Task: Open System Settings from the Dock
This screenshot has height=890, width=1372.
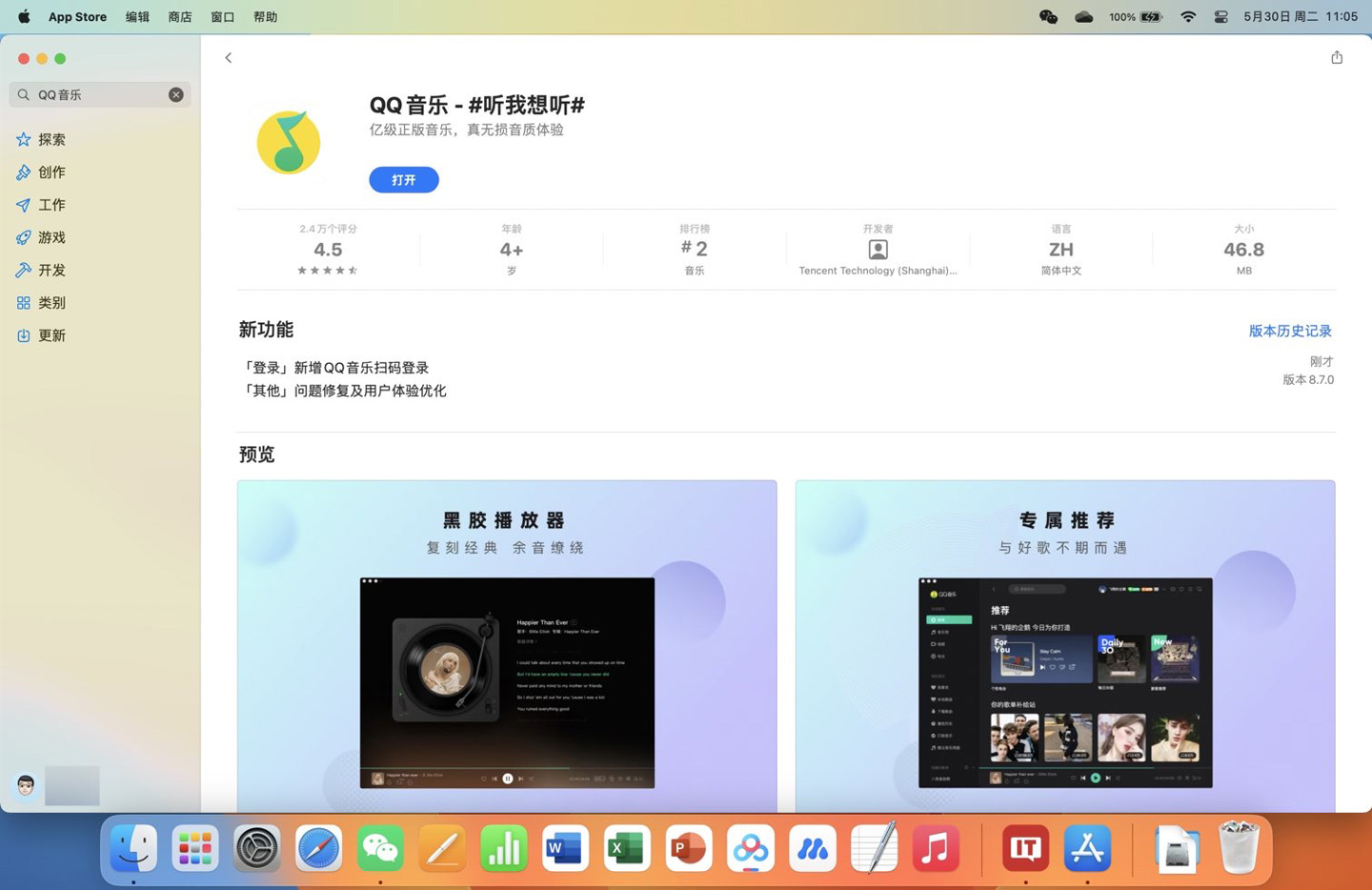Action: (x=257, y=848)
